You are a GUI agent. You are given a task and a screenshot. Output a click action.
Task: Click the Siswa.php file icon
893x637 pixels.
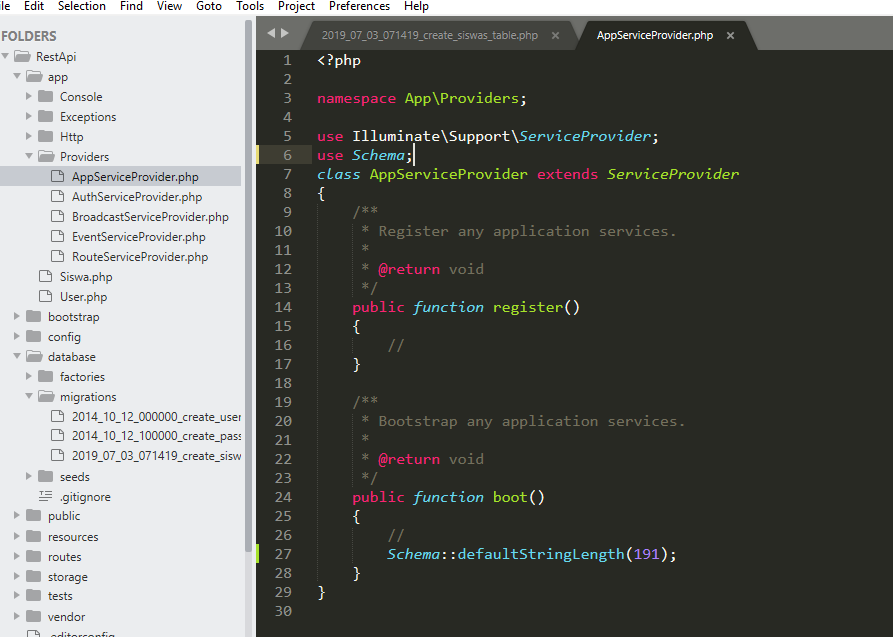[45, 277]
